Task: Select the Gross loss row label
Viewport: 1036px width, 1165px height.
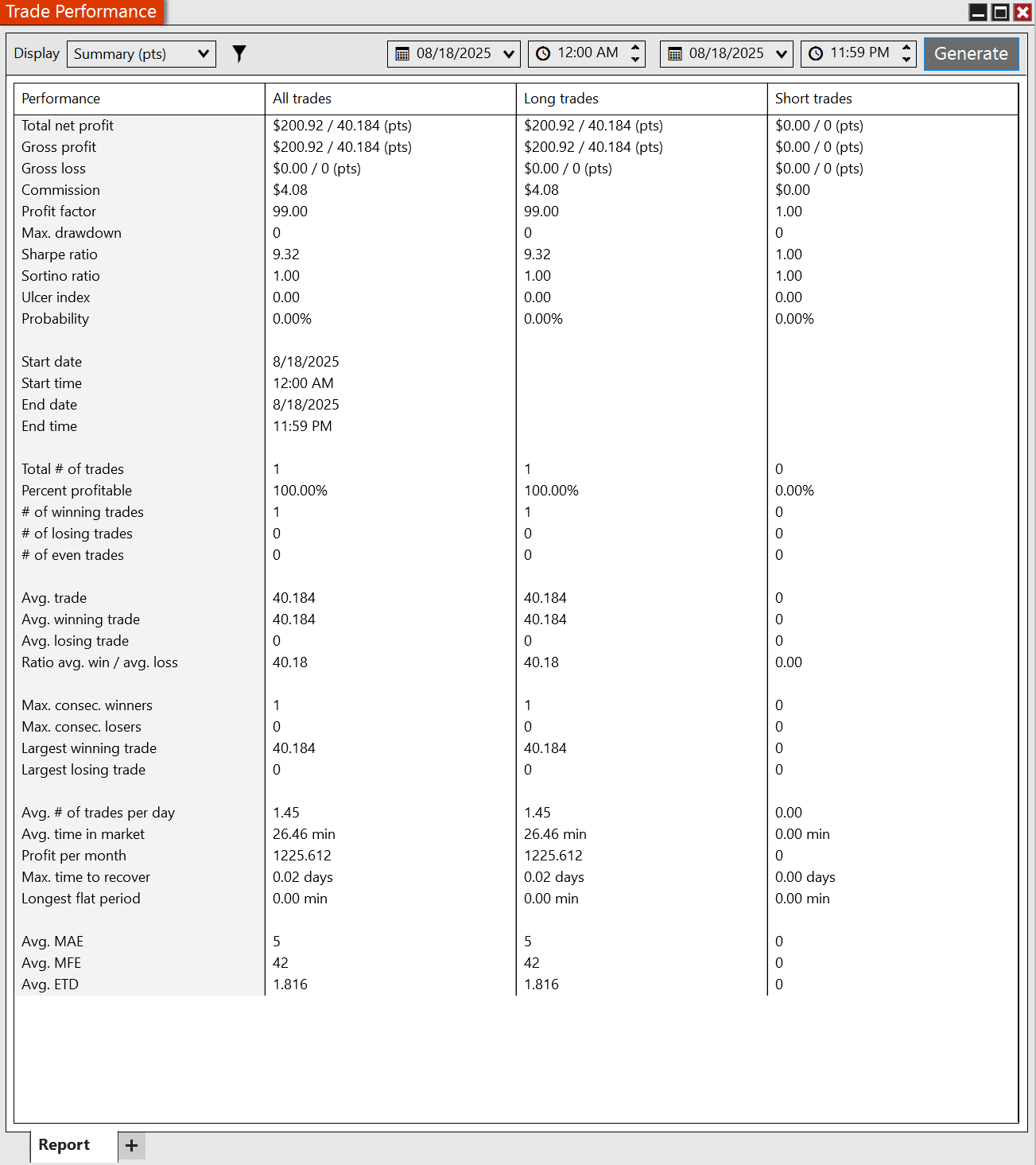Action: [x=53, y=169]
